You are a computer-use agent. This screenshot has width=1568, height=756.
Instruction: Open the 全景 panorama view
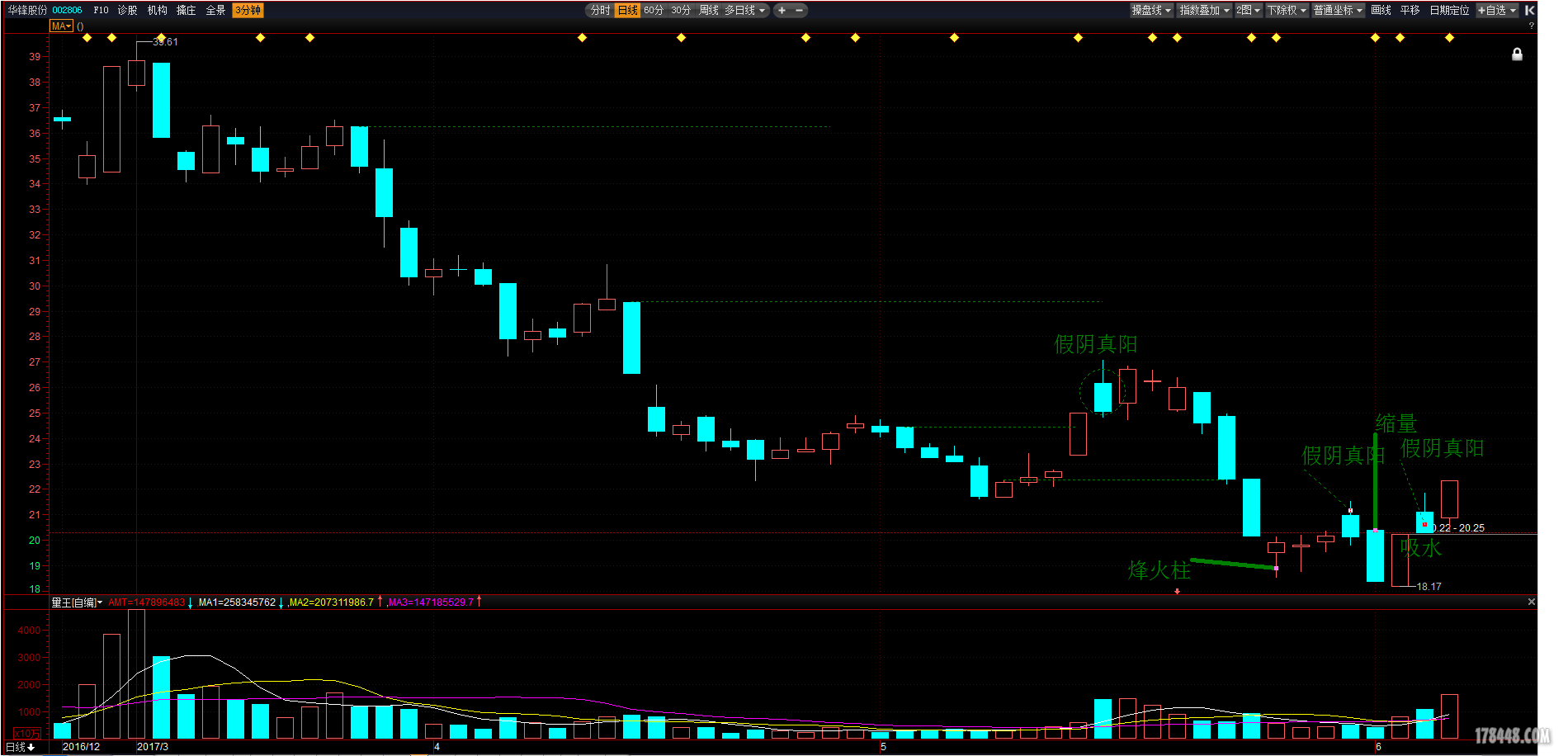click(x=215, y=10)
